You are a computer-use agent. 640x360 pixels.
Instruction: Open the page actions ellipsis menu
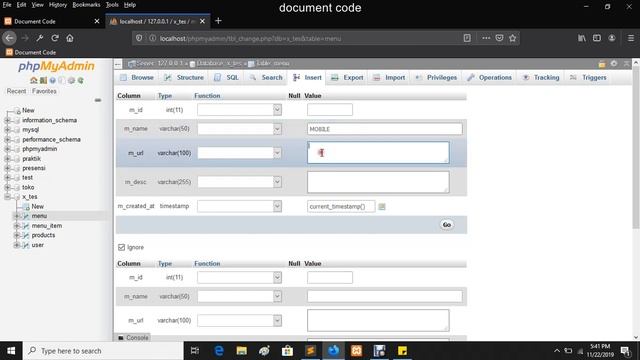point(486,38)
